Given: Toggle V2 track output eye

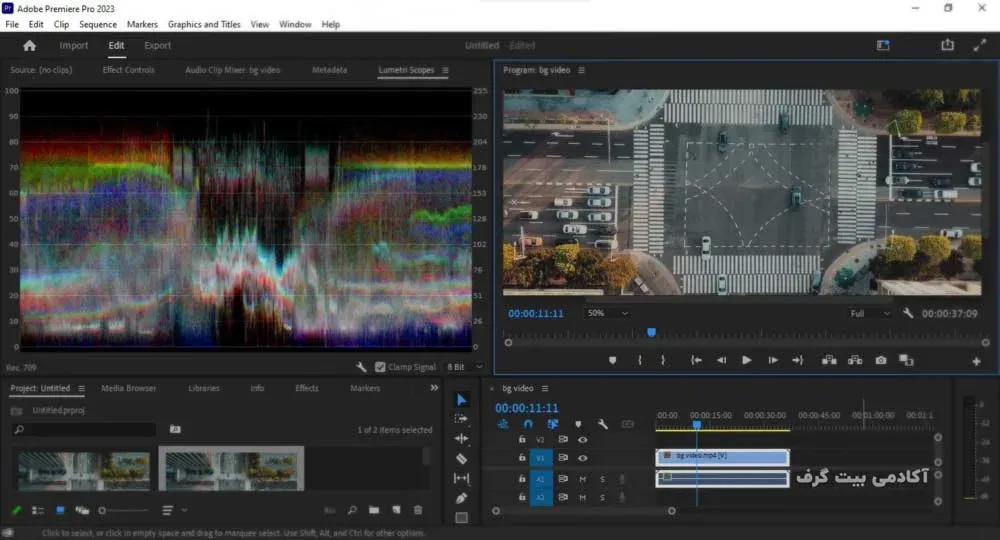Looking at the screenshot, I should tap(582, 439).
